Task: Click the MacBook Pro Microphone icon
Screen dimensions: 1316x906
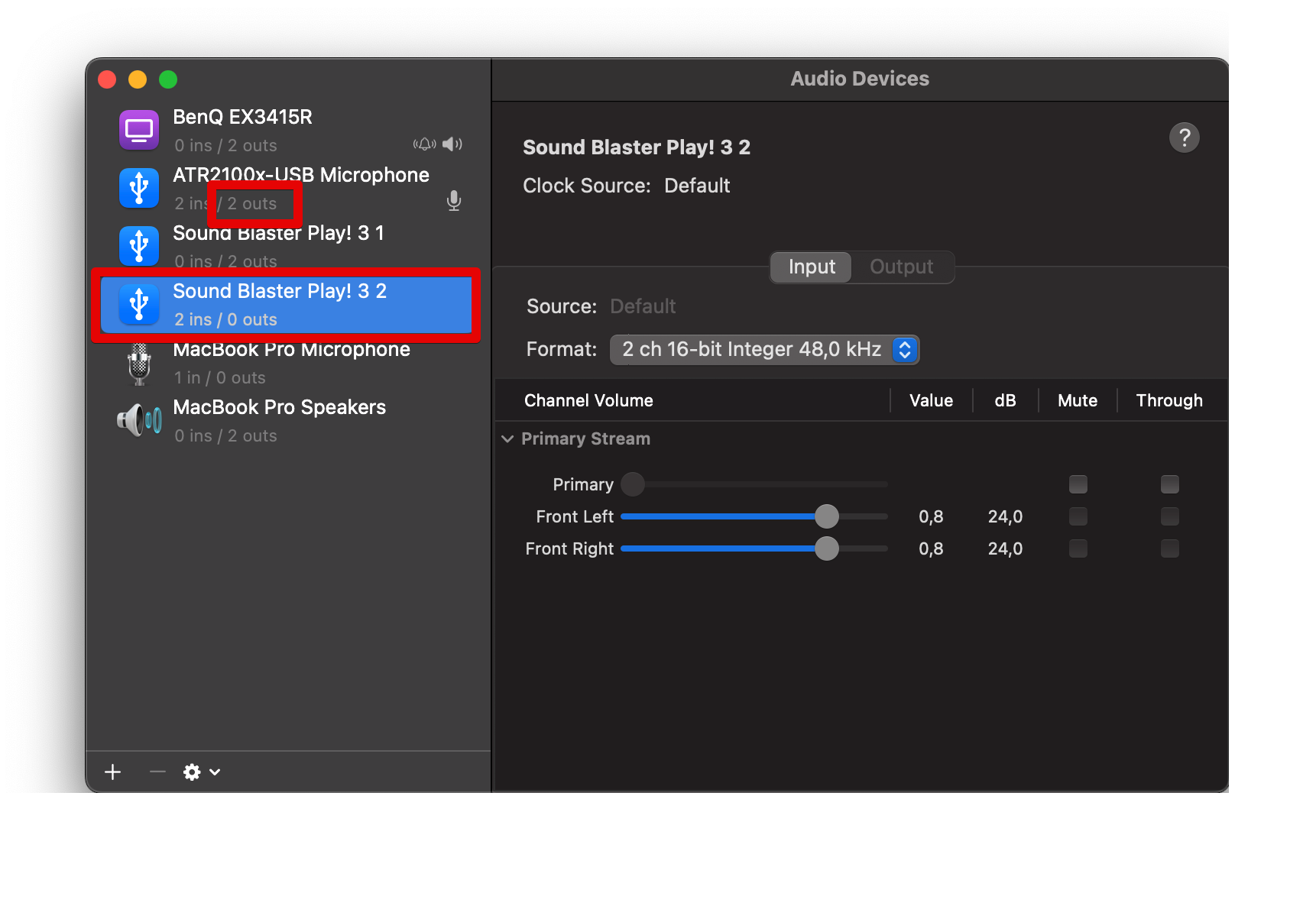Action: pos(139,364)
